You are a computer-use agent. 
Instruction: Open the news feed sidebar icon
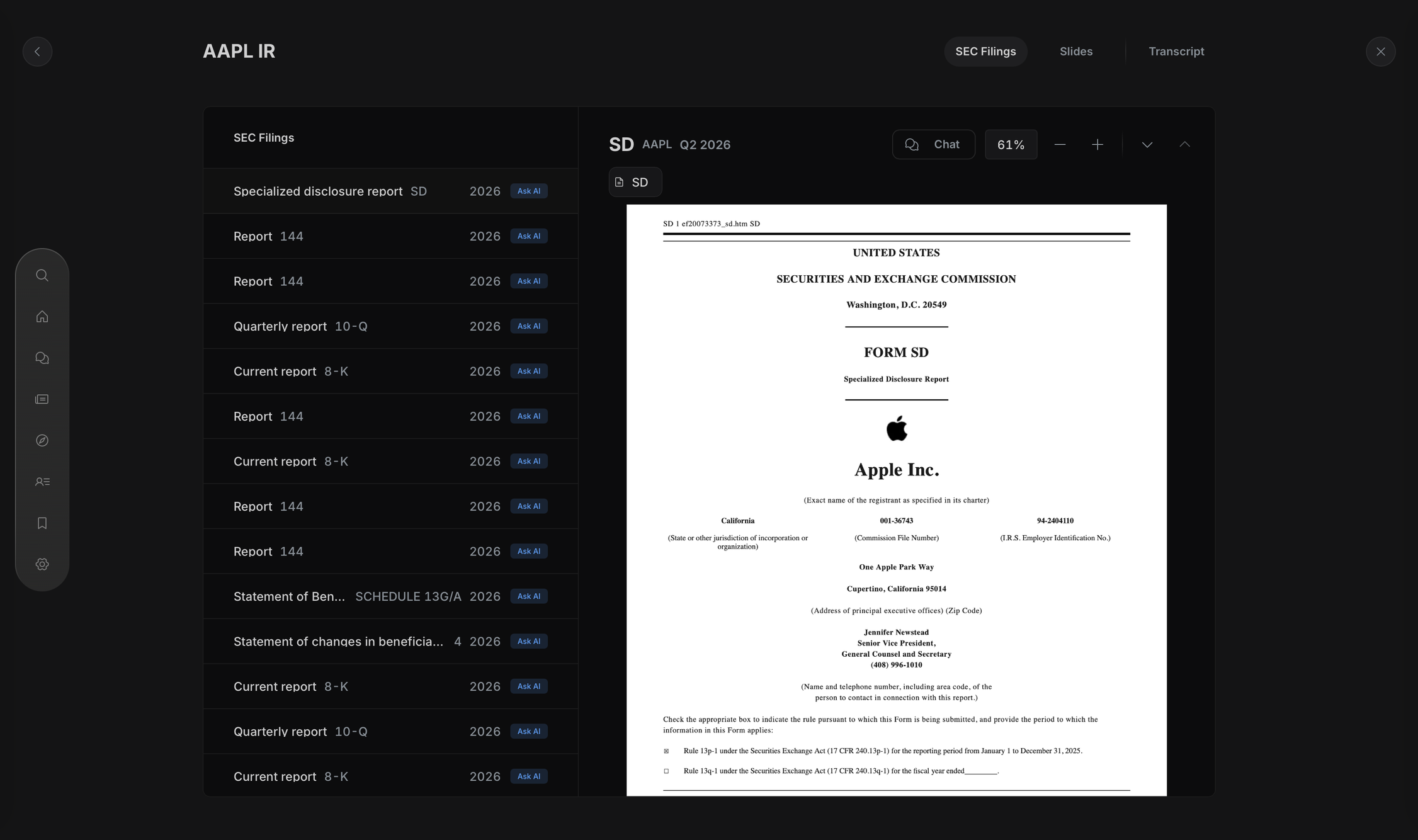coord(42,399)
